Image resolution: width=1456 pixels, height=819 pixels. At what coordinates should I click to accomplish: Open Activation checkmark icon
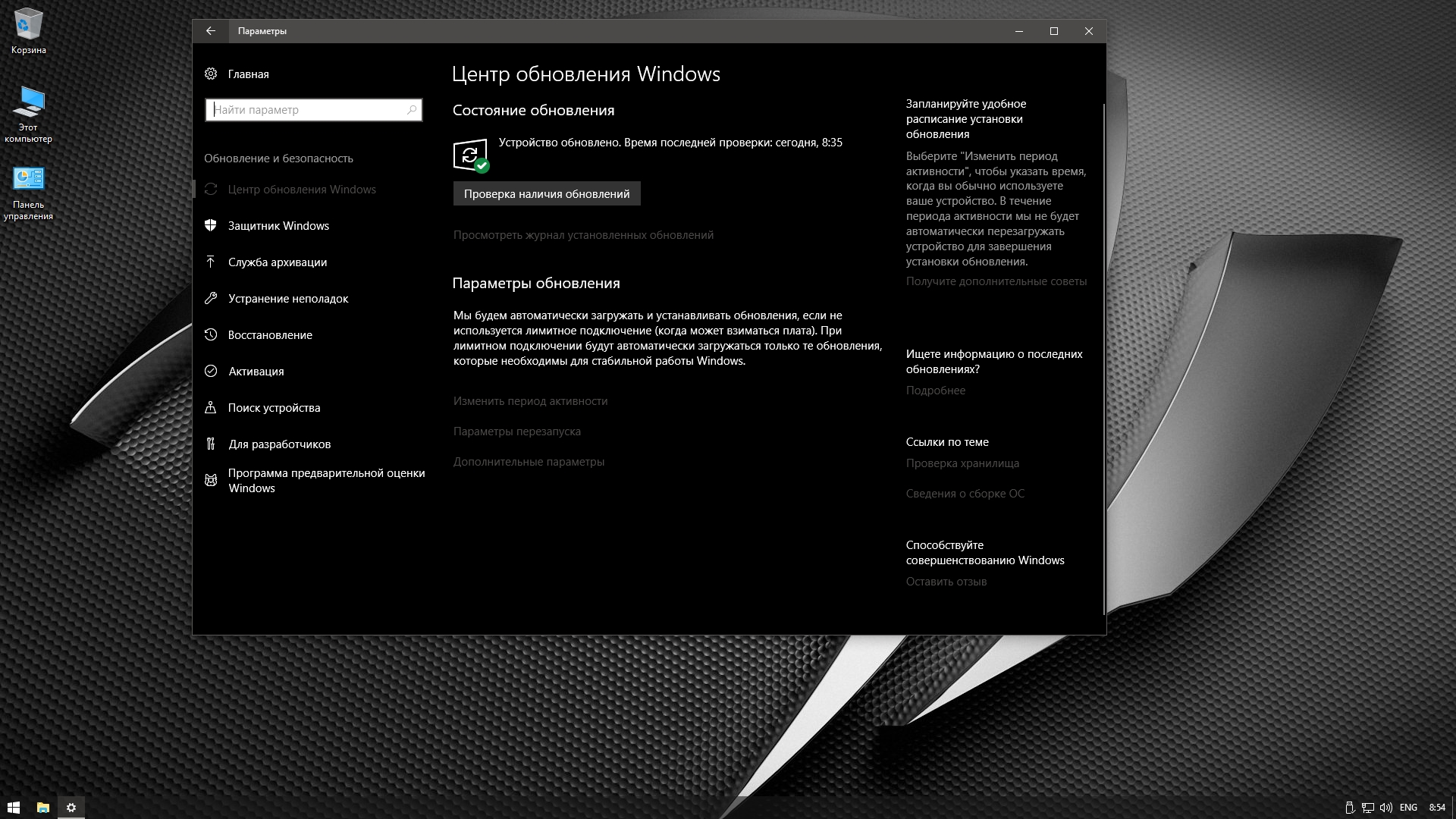click(211, 371)
